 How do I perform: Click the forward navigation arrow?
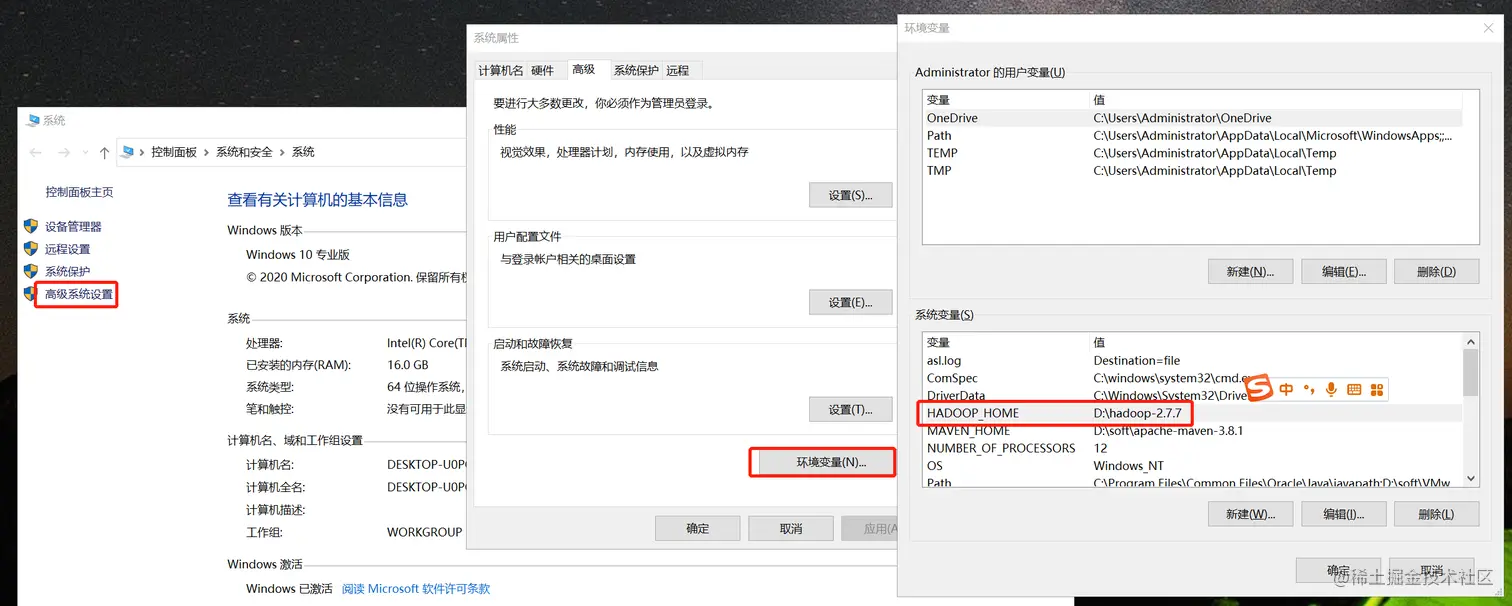pos(64,151)
